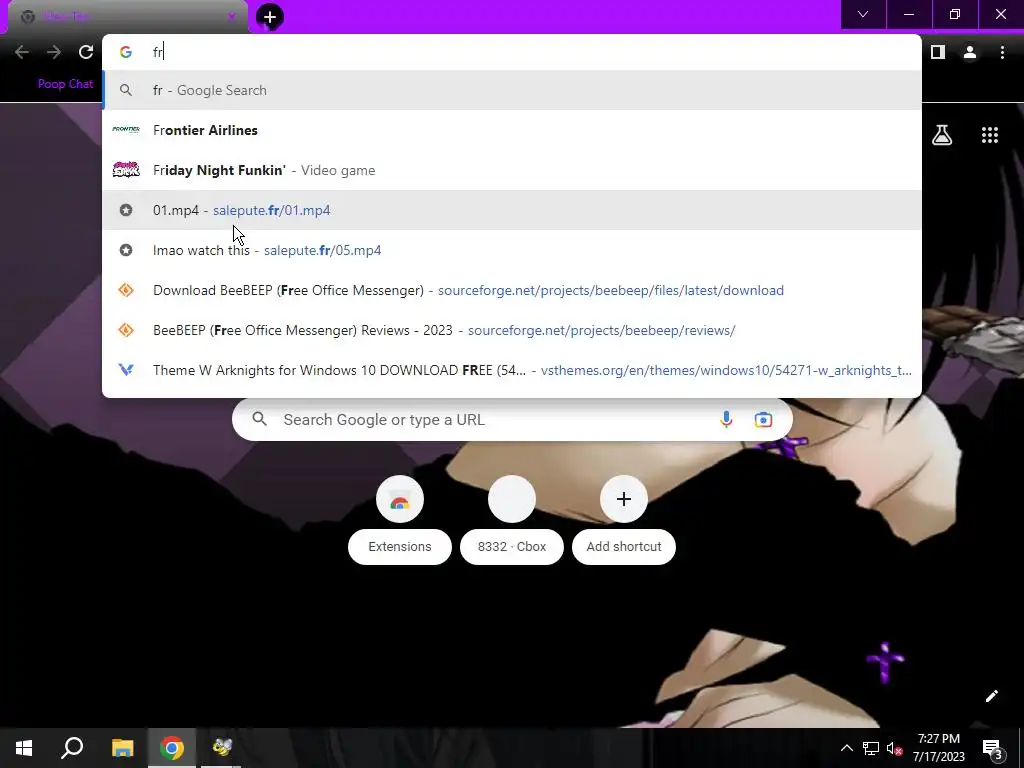This screenshot has width=1024, height=768.
Task: Open the Theme W Arknights vsthemes suggestion
Action: click(x=512, y=370)
